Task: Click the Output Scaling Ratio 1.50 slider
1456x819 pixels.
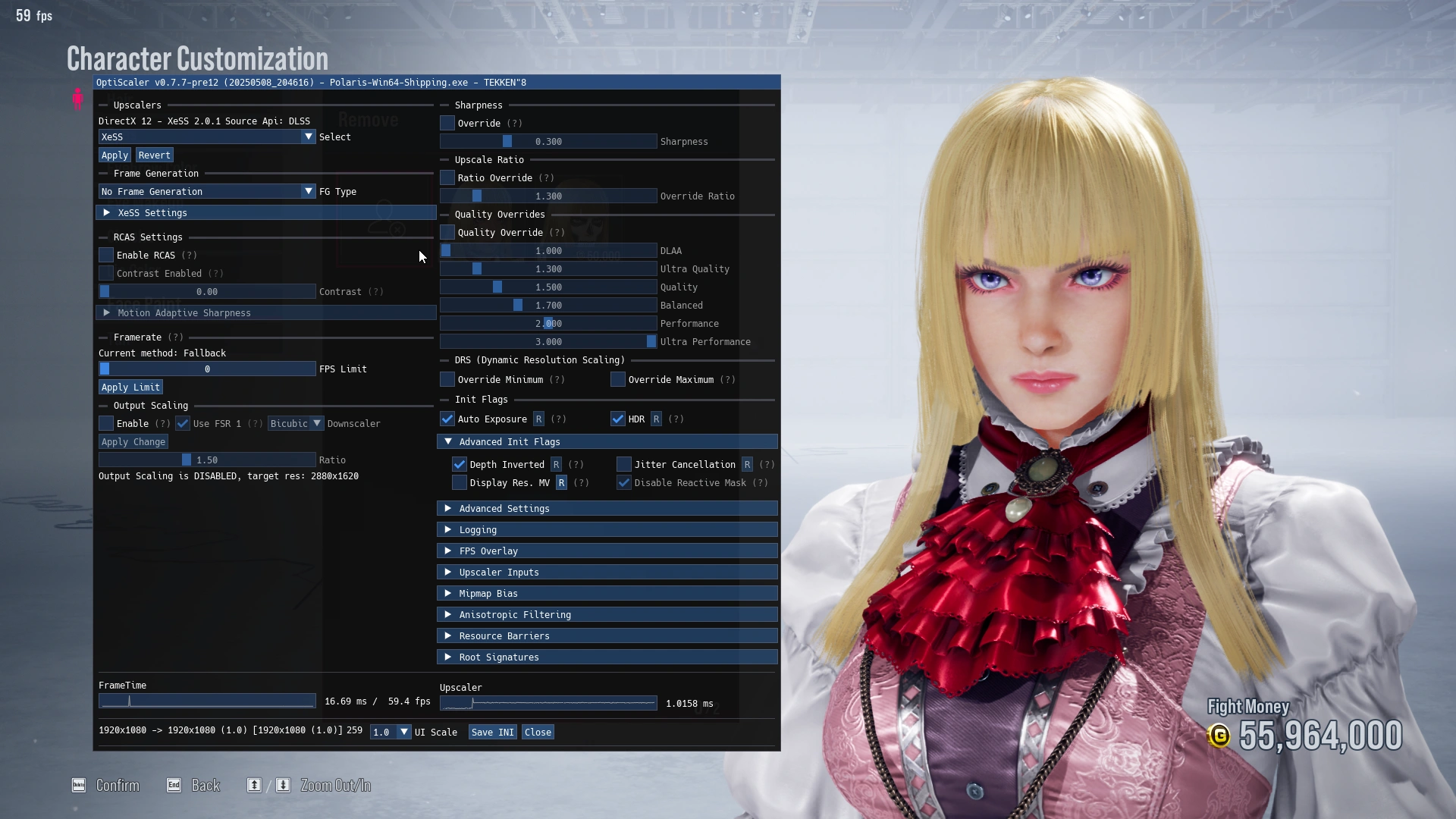Action: 207,460
